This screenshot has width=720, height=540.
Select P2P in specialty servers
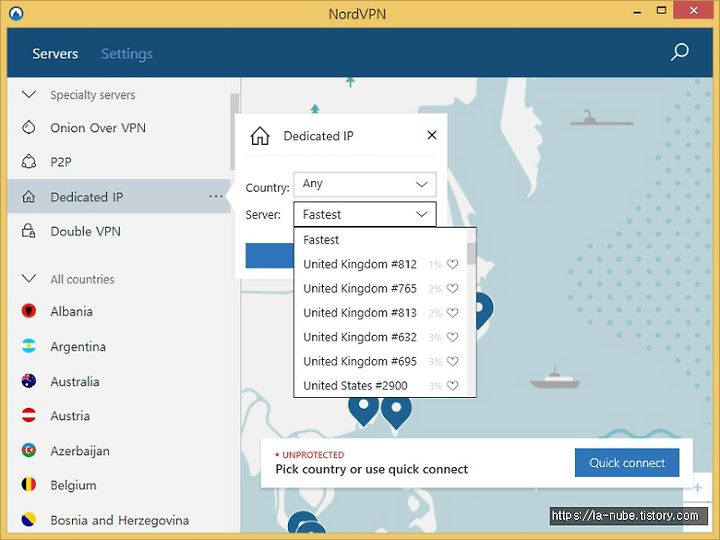click(61, 162)
